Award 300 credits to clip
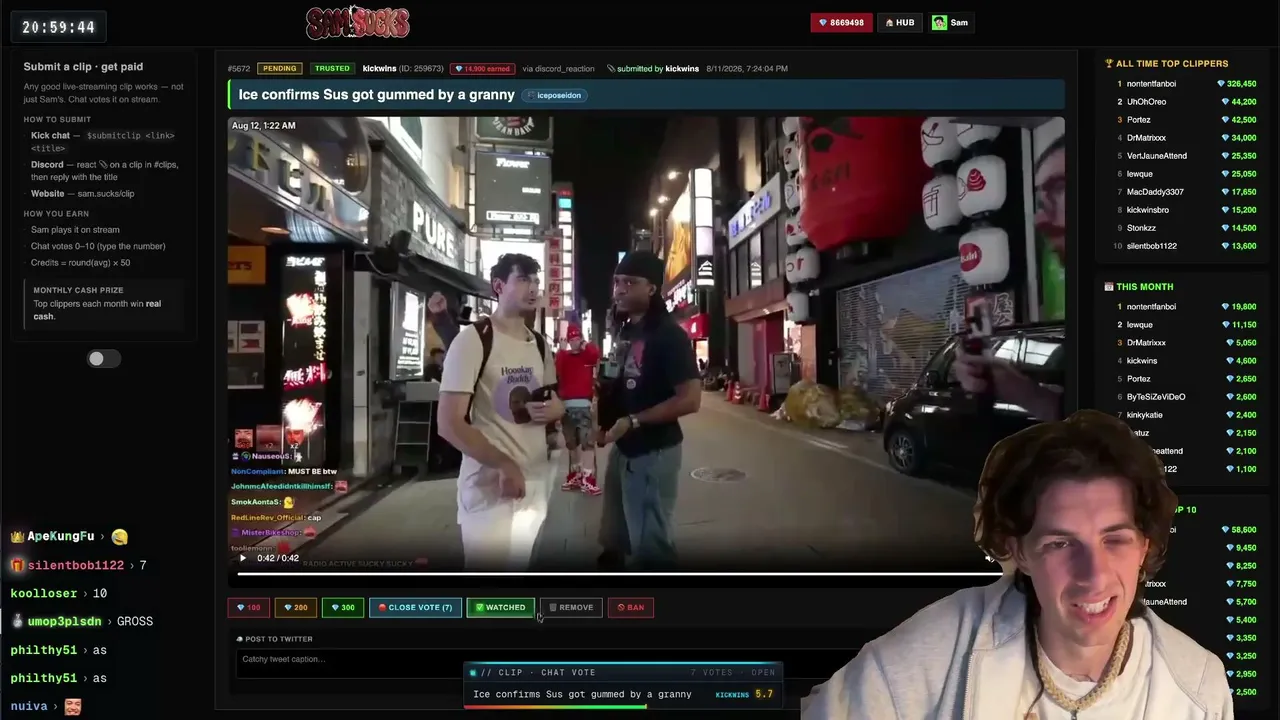Viewport: 1280px width, 720px height. pyautogui.click(x=343, y=607)
